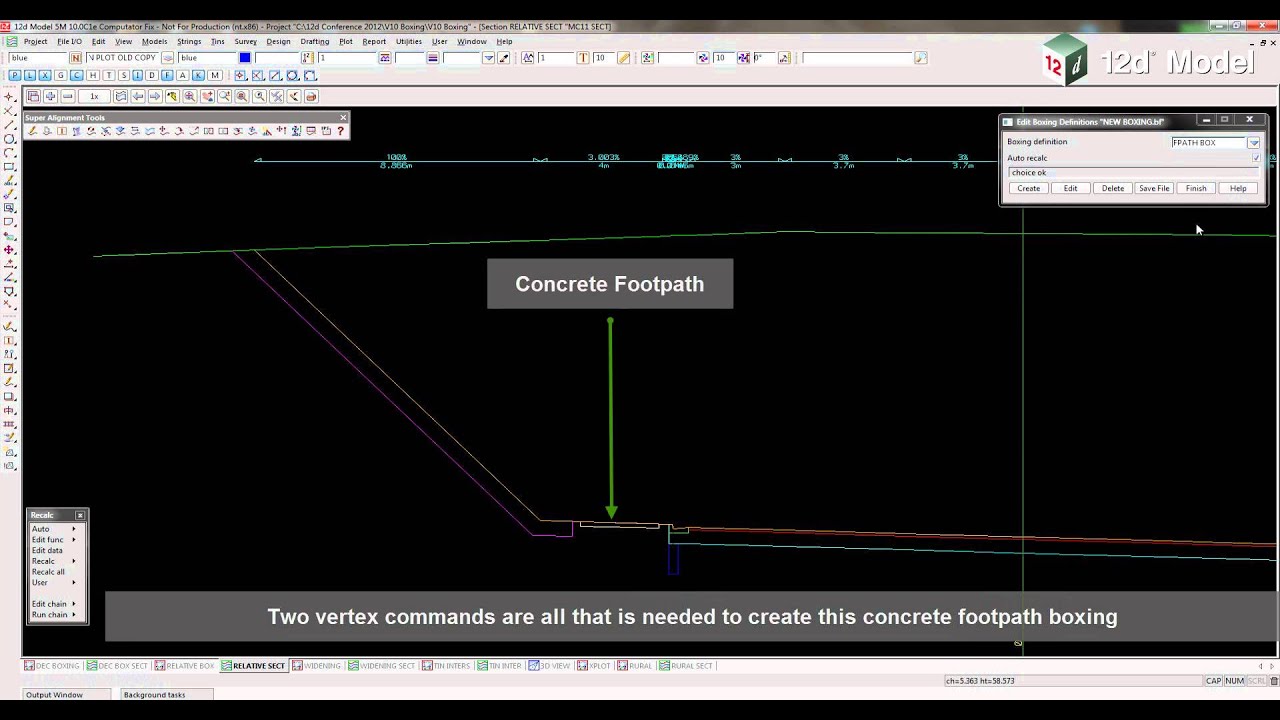The image size is (1280, 720).
Task: Click the Save File button
Action: (x=1154, y=188)
